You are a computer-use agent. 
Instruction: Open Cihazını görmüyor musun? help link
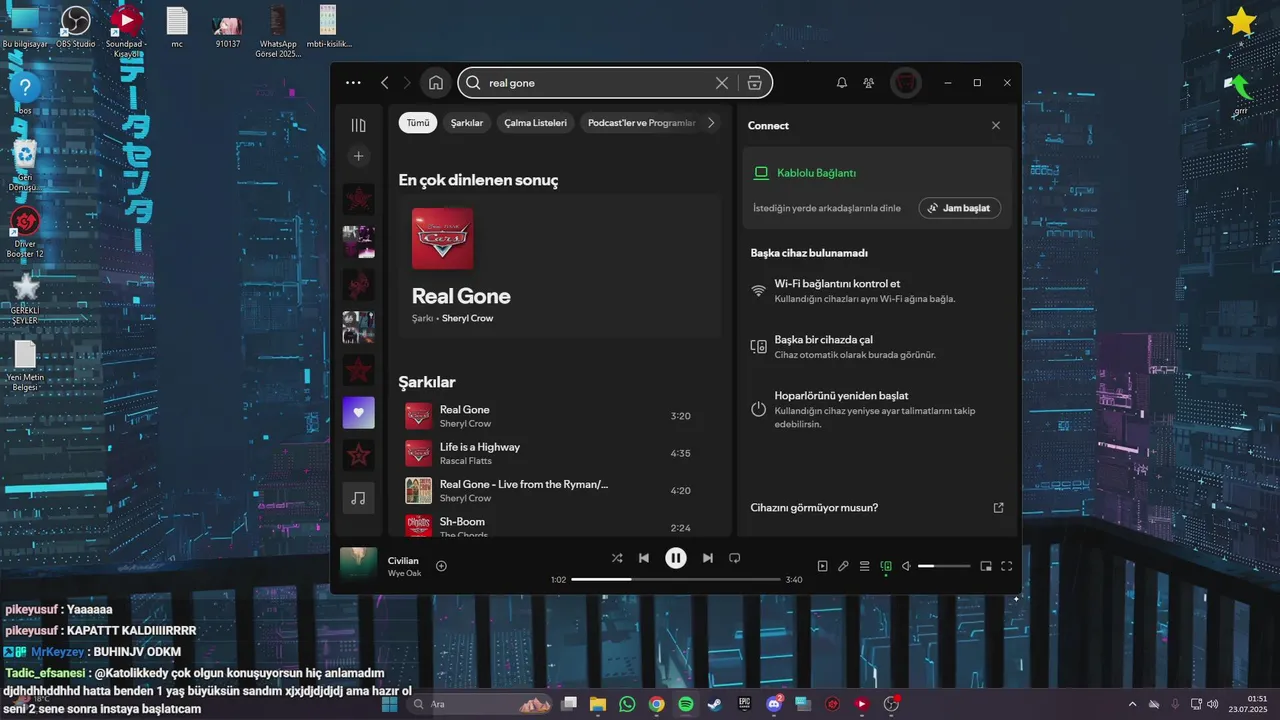814,508
